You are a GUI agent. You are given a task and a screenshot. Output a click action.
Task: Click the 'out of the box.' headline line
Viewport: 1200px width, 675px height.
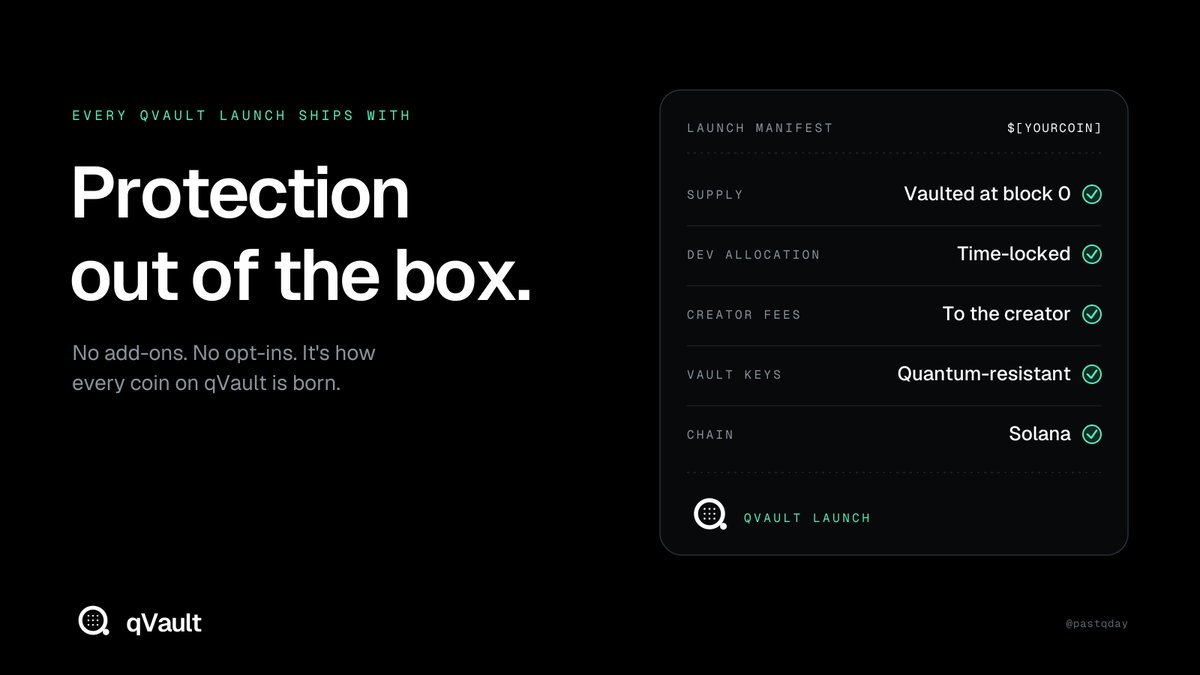click(x=301, y=274)
